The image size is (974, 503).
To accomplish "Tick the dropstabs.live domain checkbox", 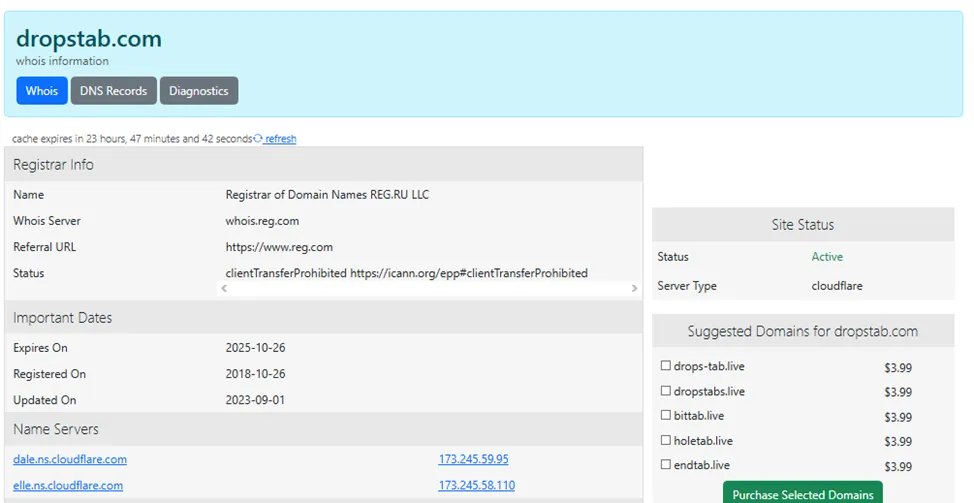I will [665, 391].
